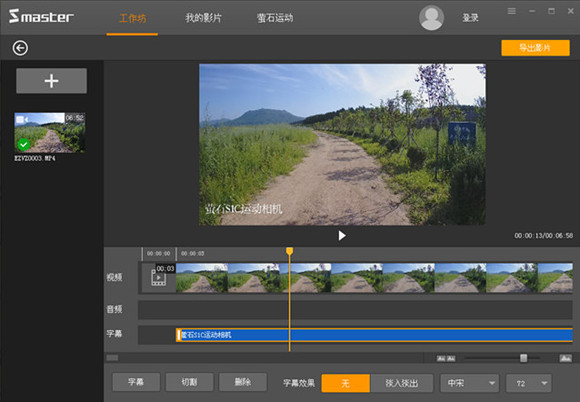Image resolution: width=580 pixels, height=402 pixels.
Task: Click the empty audio track
Action: (355, 310)
